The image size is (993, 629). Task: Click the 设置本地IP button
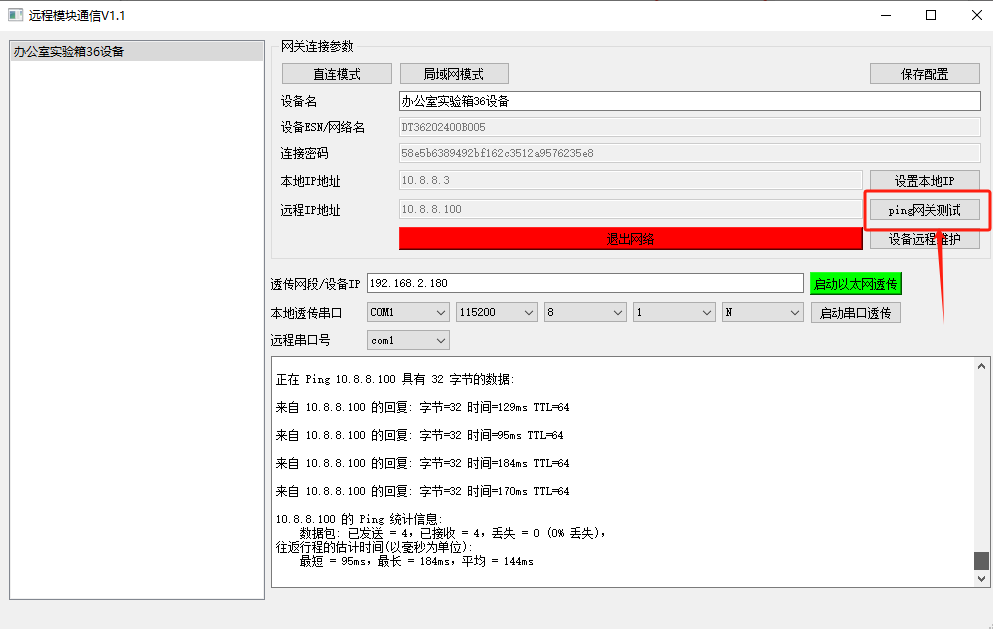(x=923, y=181)
